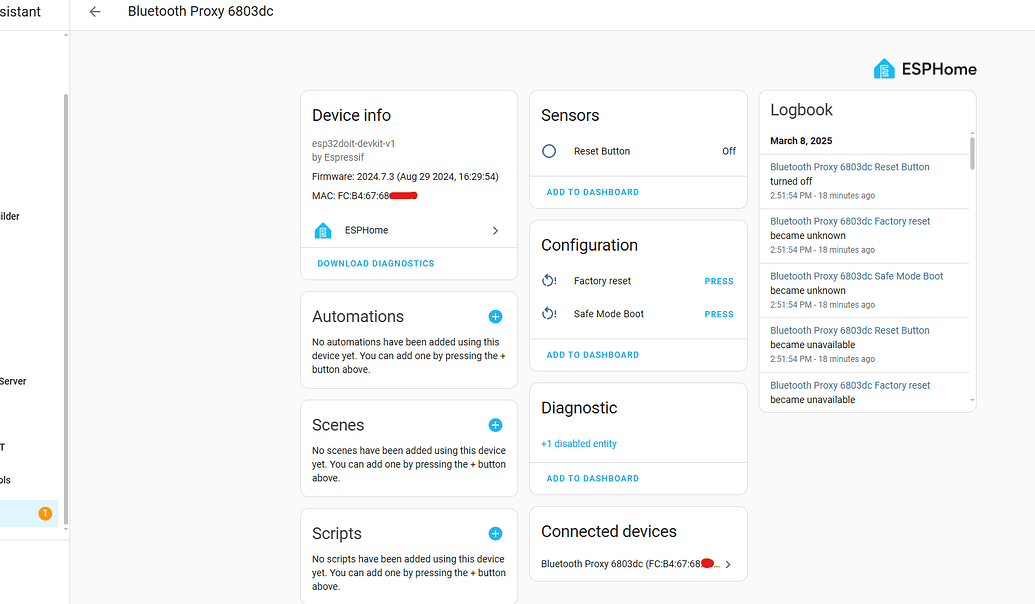Select the Factory reset restart icon

548,281
